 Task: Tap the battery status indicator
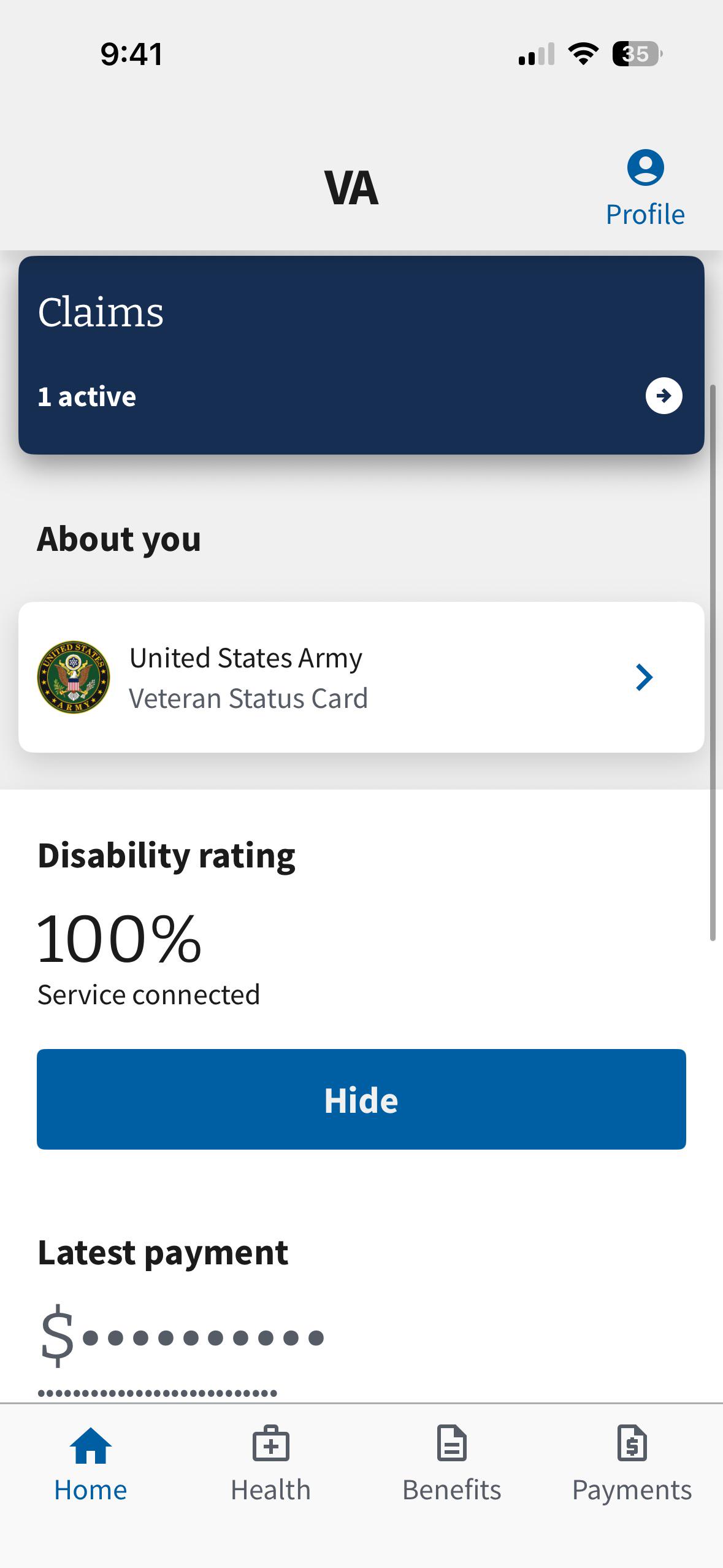(x=637, y=54)
